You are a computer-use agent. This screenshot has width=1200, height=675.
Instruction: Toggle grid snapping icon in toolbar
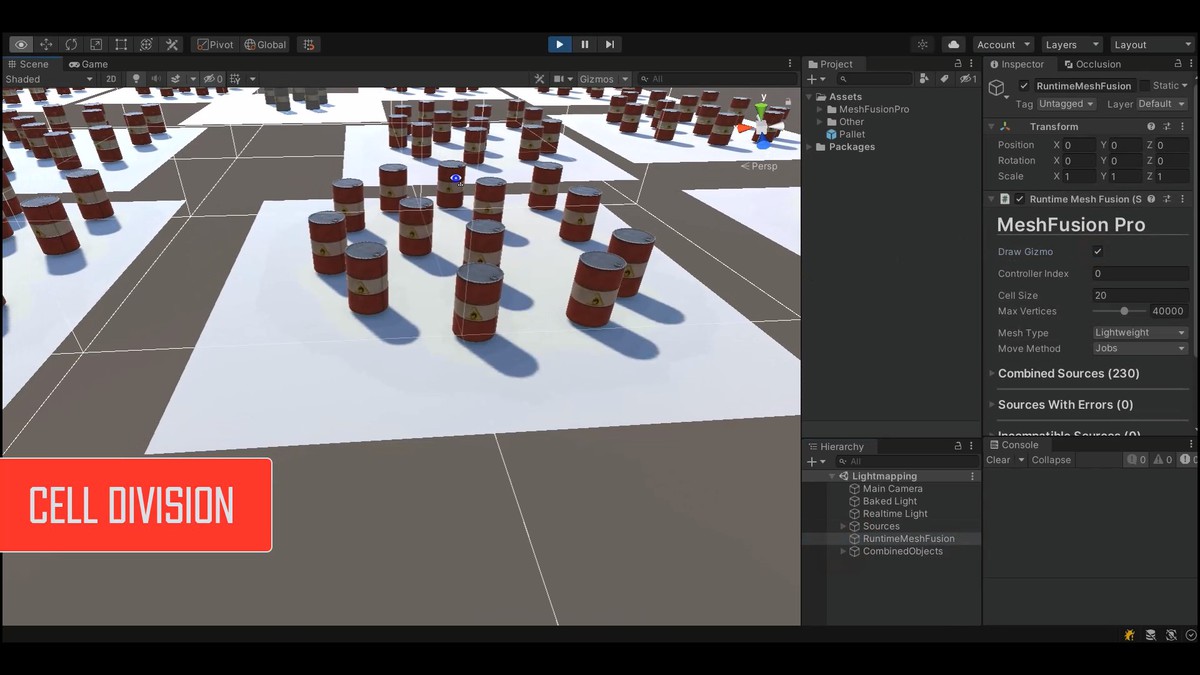pos(309,44)
